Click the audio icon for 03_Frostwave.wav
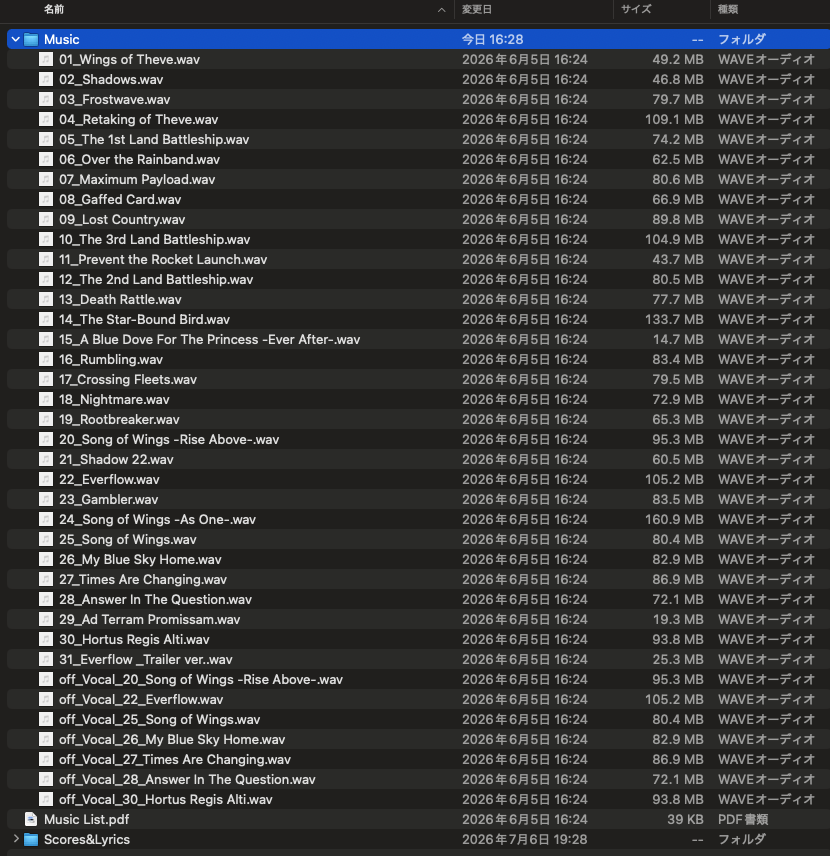 46,99
